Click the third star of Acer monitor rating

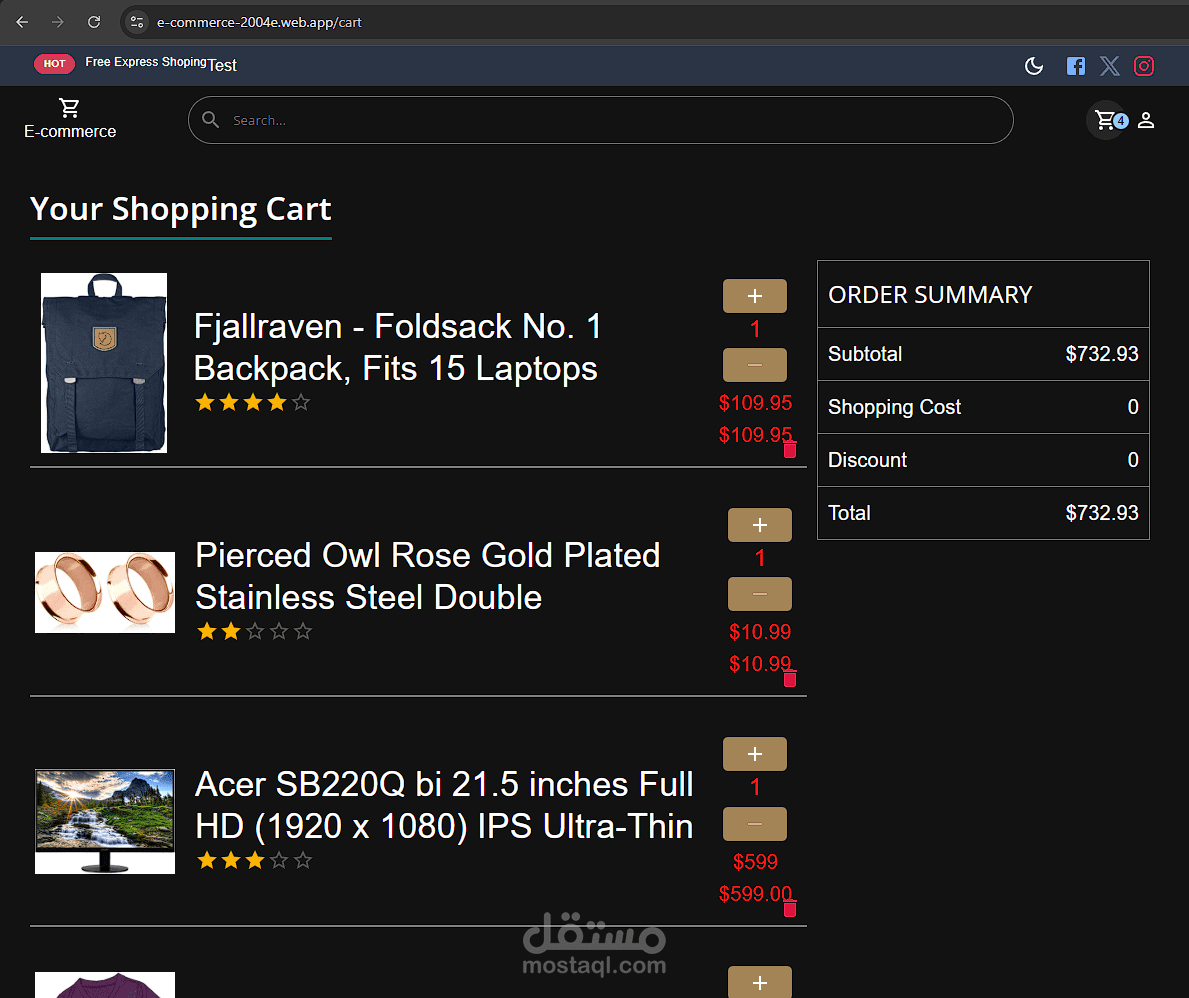(x=255, y=860)
